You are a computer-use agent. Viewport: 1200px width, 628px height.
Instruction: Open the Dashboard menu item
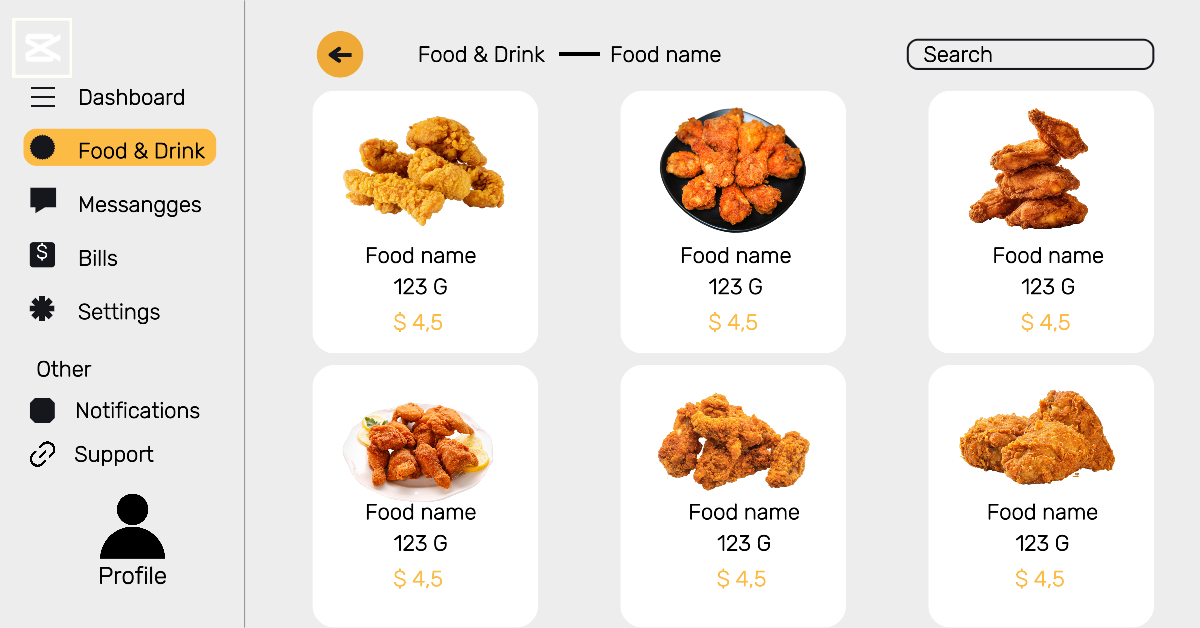pyautogui.click(x=131, y=97)
